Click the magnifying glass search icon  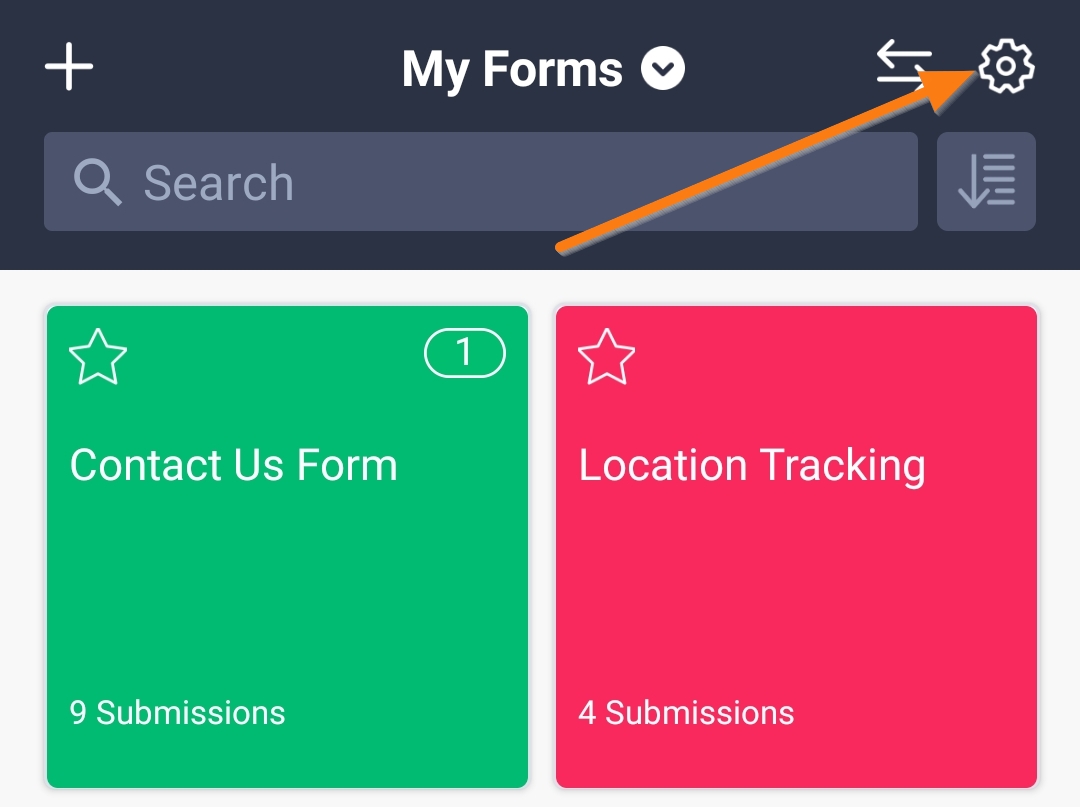pos(97,183)
